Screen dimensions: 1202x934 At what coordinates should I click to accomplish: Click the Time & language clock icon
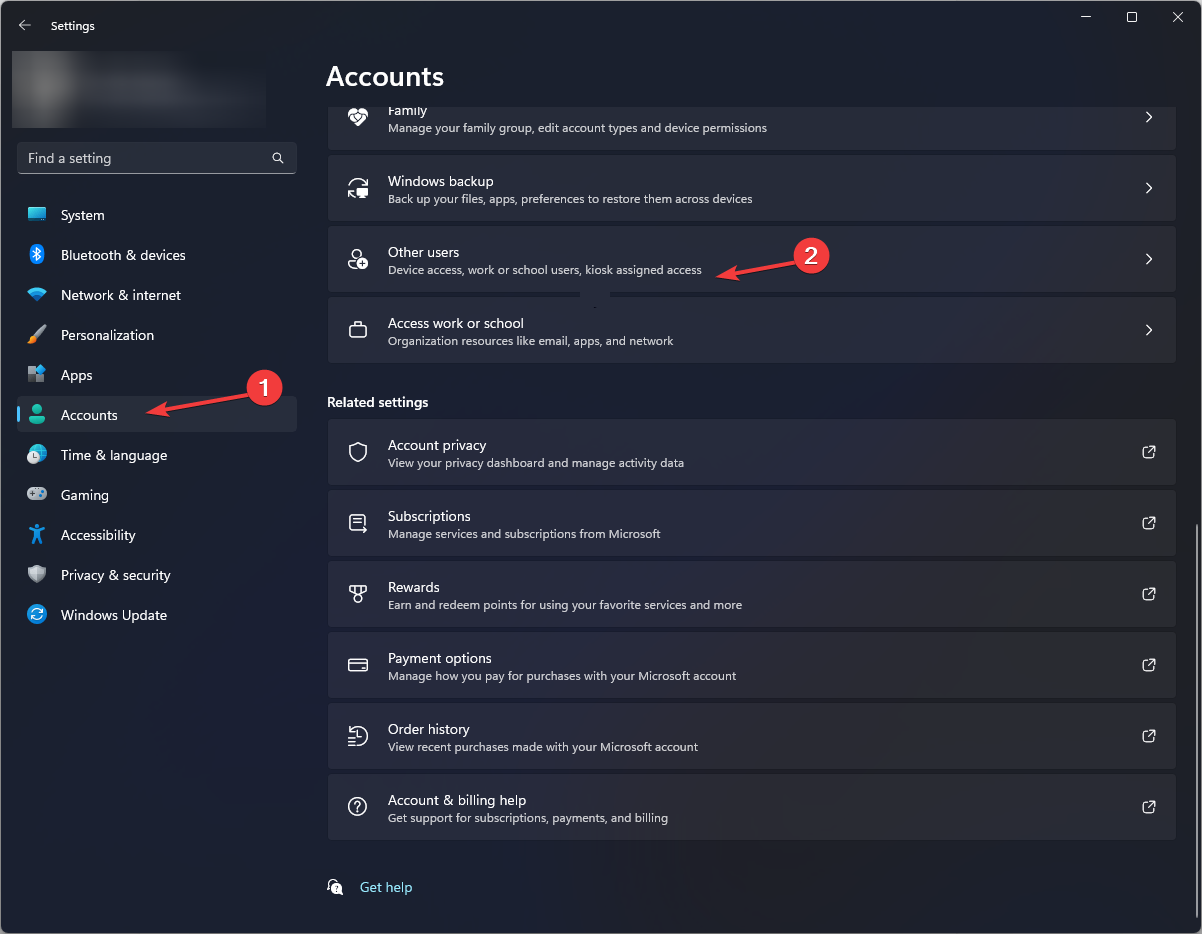pos(37,455)
